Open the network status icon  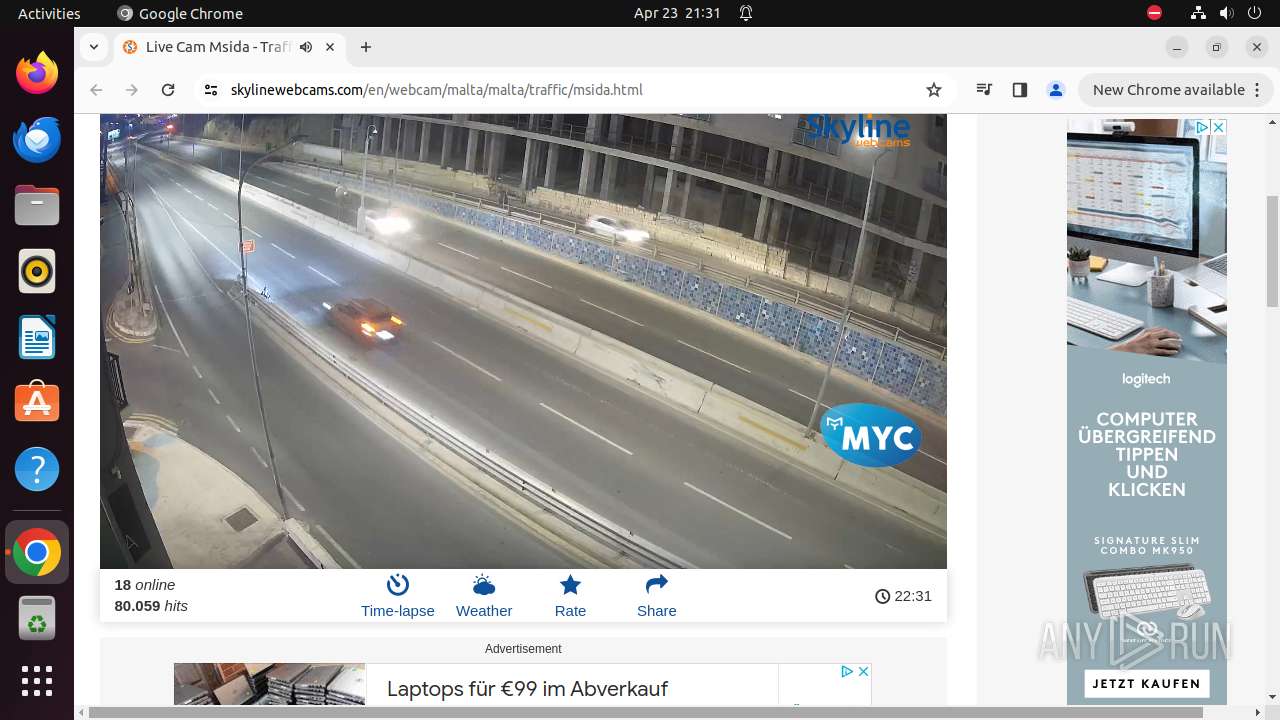1199,13
